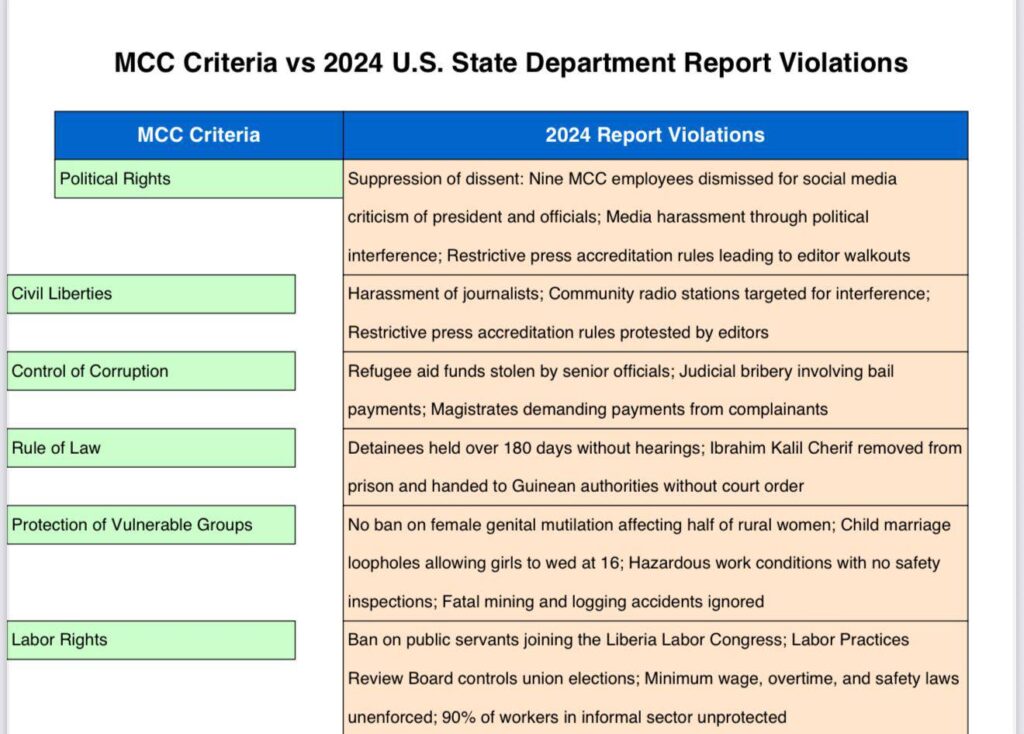
Task: Click the 'Labor Rights' criteria cell
Action: coord(150,640)
